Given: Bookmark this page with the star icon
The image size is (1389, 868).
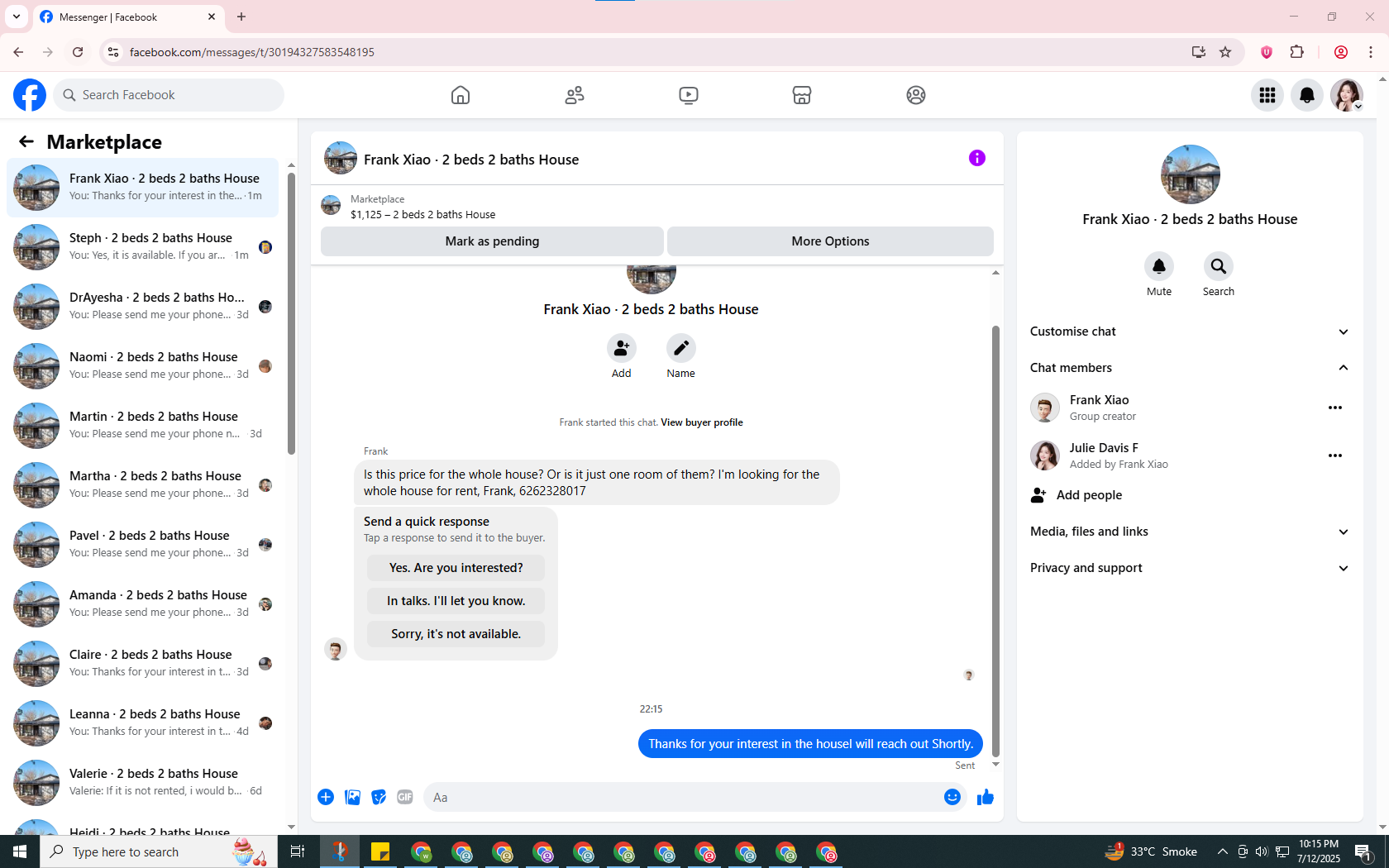Looking at the screenshot, I should click(1225, 52).
